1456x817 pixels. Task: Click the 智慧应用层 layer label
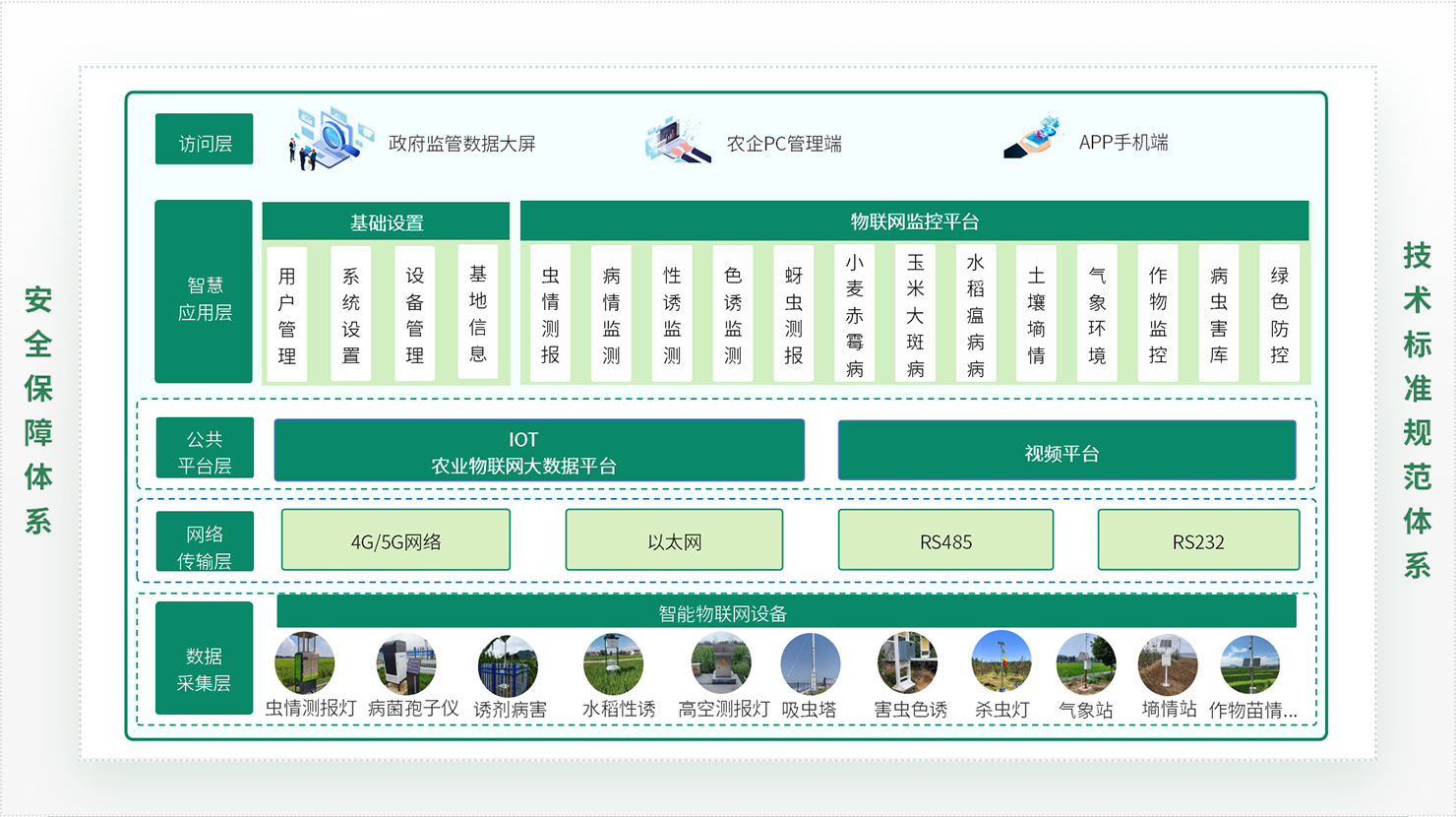pos(204,291)
